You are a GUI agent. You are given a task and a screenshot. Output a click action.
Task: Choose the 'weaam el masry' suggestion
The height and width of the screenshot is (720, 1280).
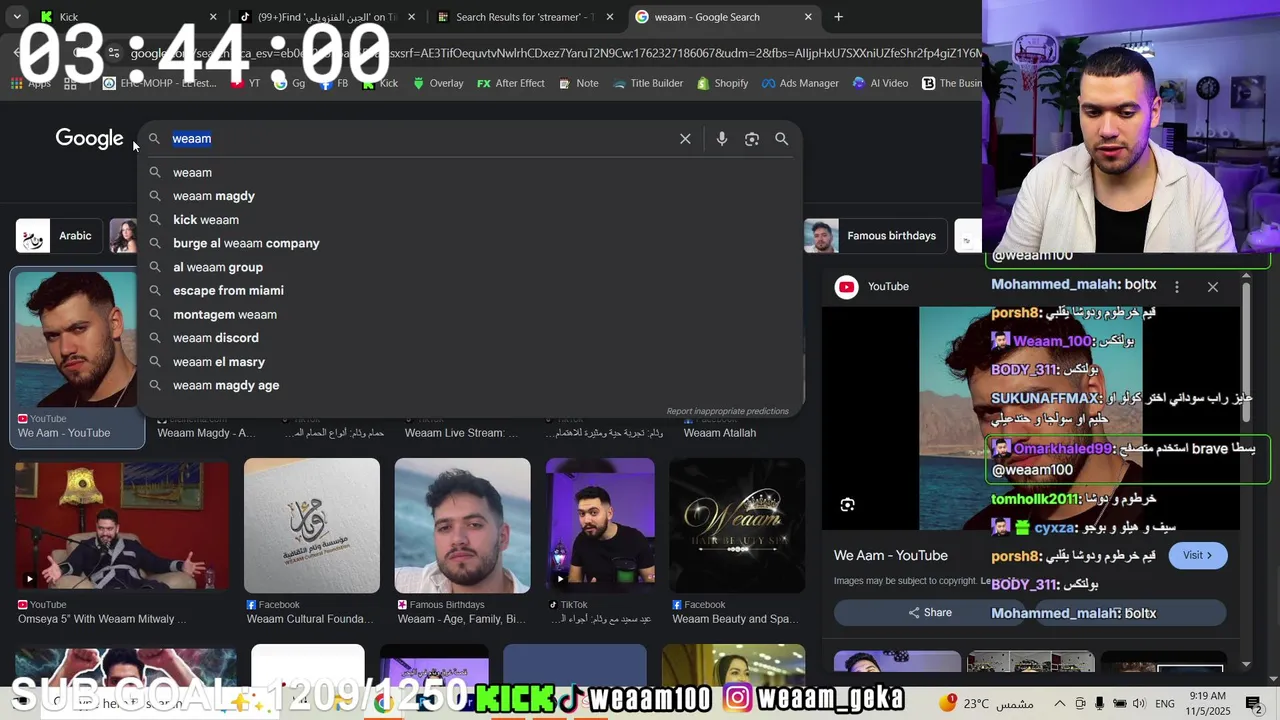click(x=470, y=362)
